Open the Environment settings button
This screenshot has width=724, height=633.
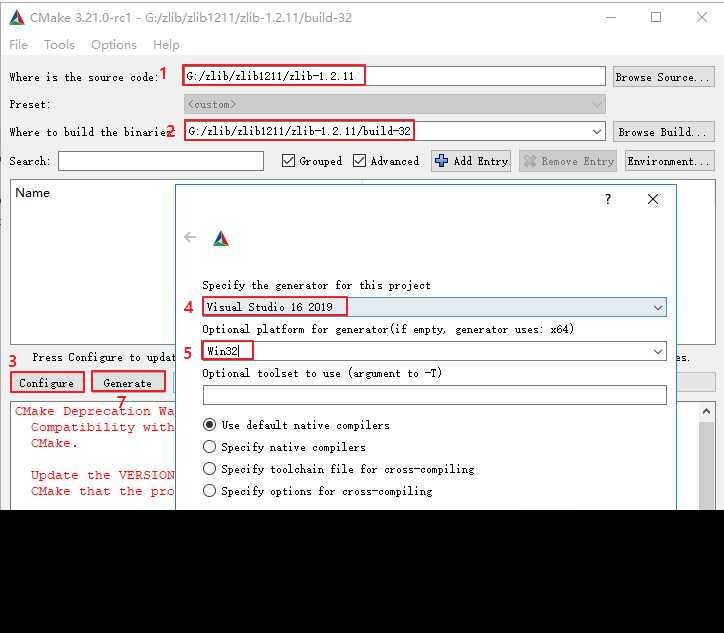click(x=670, y=161)
